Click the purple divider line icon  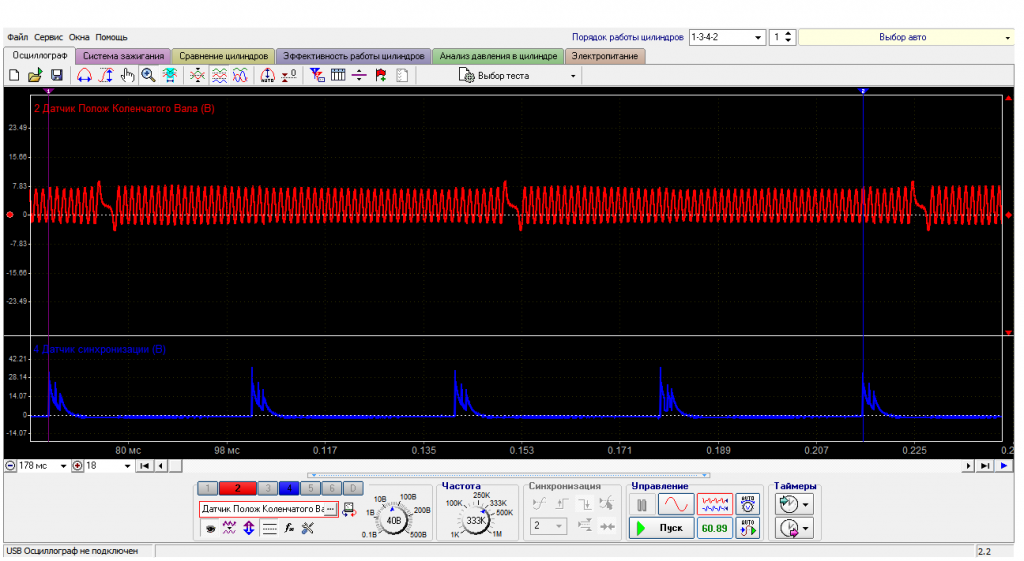click(359, 76)
